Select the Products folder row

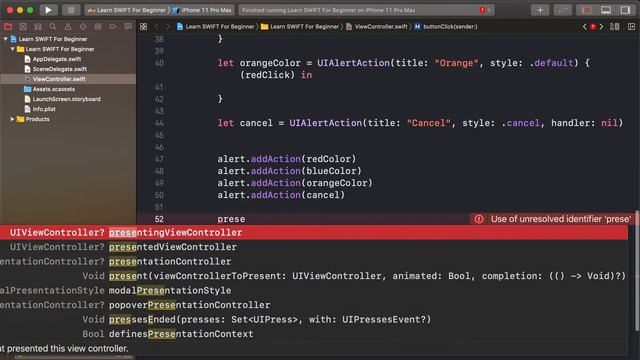pyautogui.click(x=68, y=119)
